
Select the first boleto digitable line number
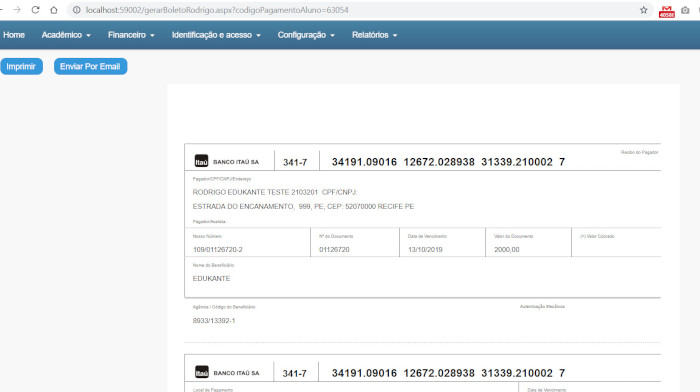coord(448,162)
